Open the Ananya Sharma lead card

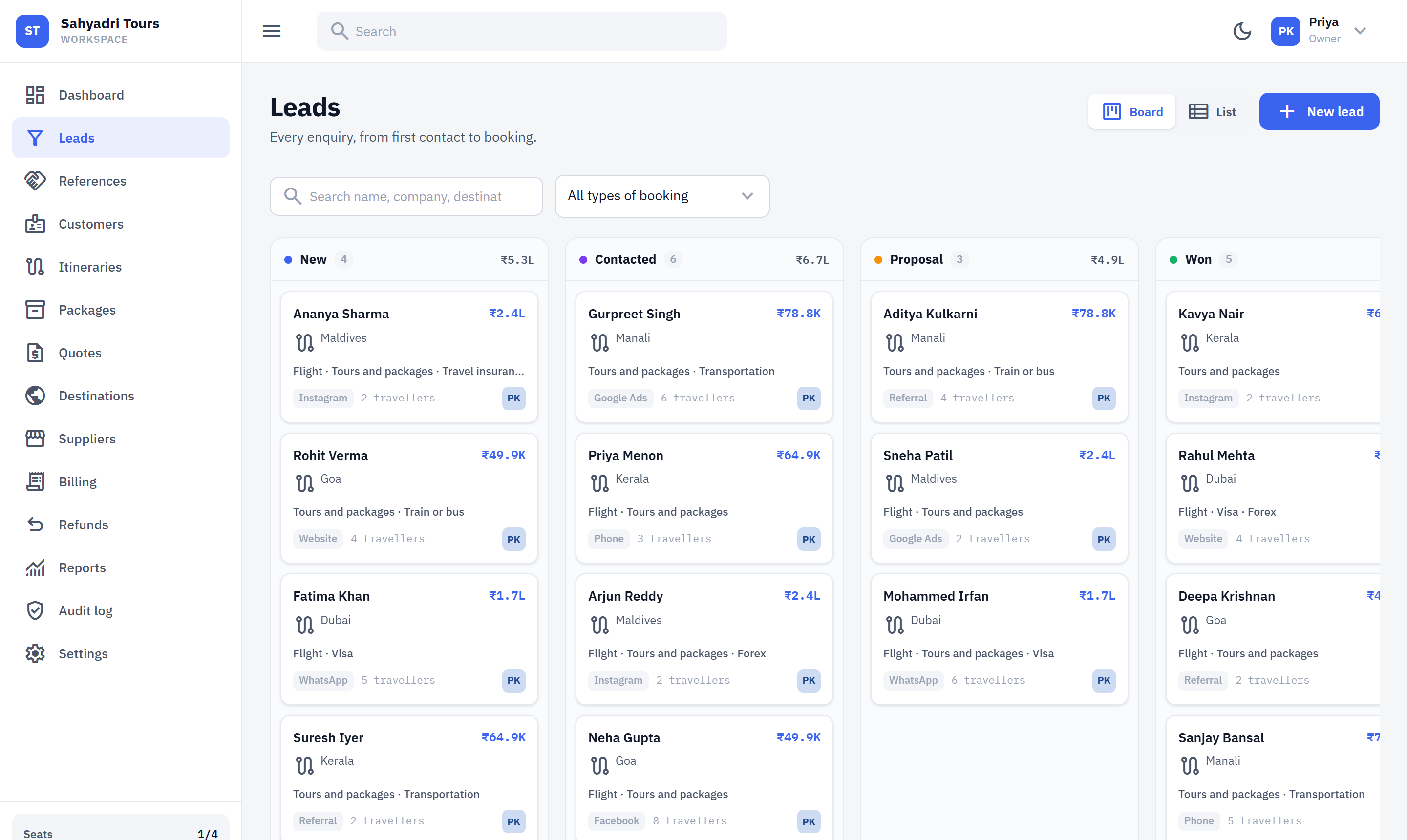(409, 357)
